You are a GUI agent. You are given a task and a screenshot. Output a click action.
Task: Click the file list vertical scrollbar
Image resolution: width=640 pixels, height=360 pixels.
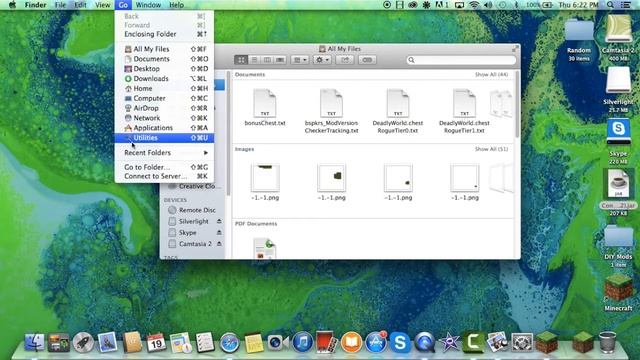click(517, 104)
